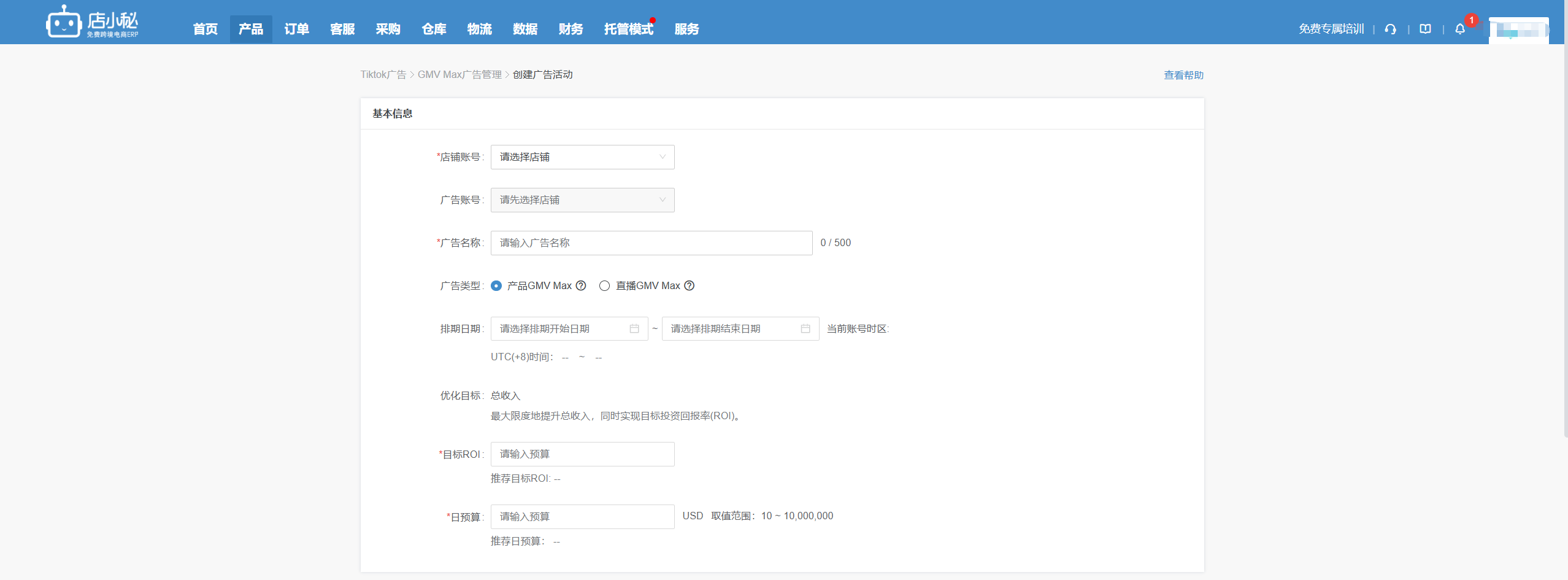Open the 订单 menu
The height and width of the screenshot is (580, 1568).
(296, 29)
